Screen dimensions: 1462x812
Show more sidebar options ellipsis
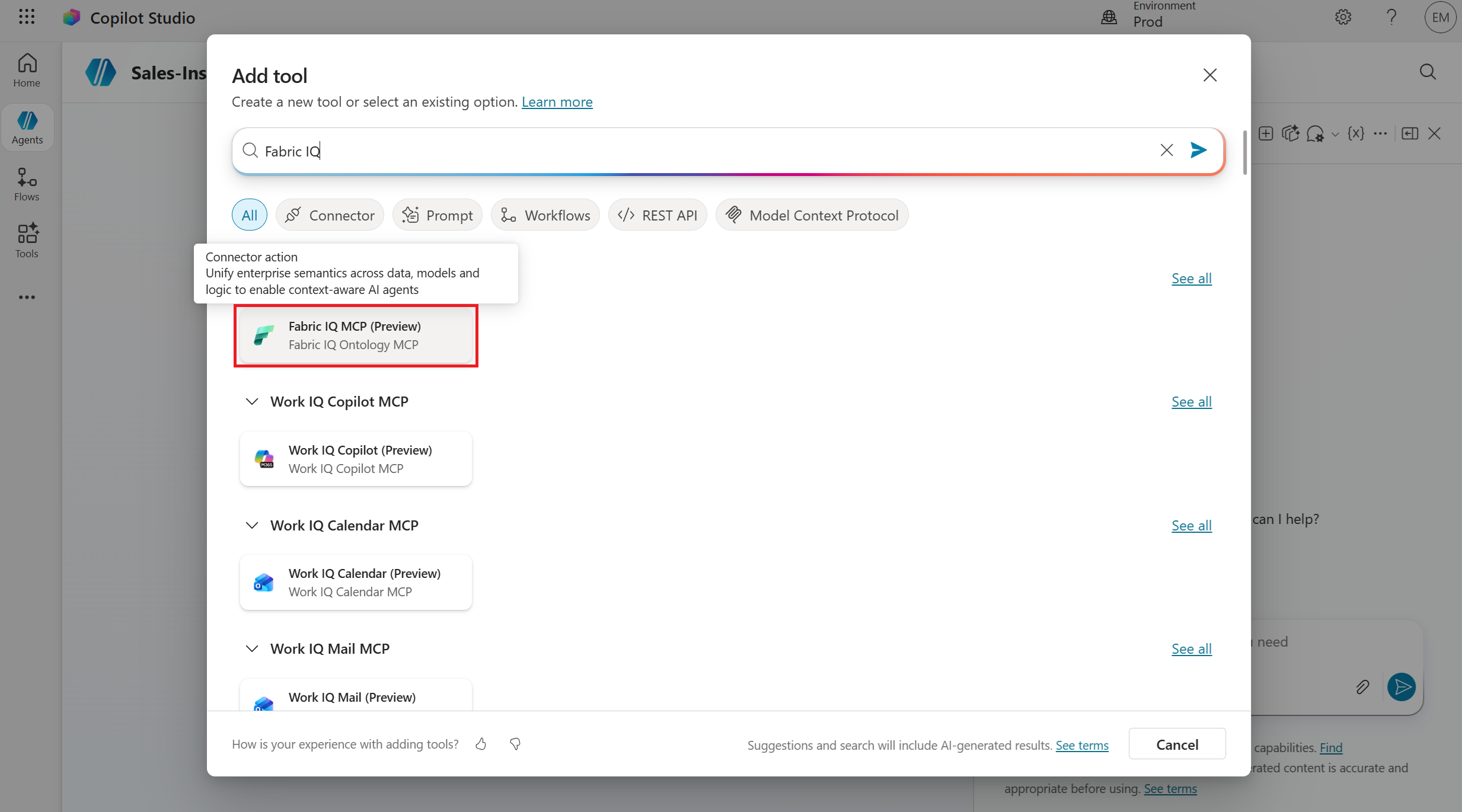(27, 297)
